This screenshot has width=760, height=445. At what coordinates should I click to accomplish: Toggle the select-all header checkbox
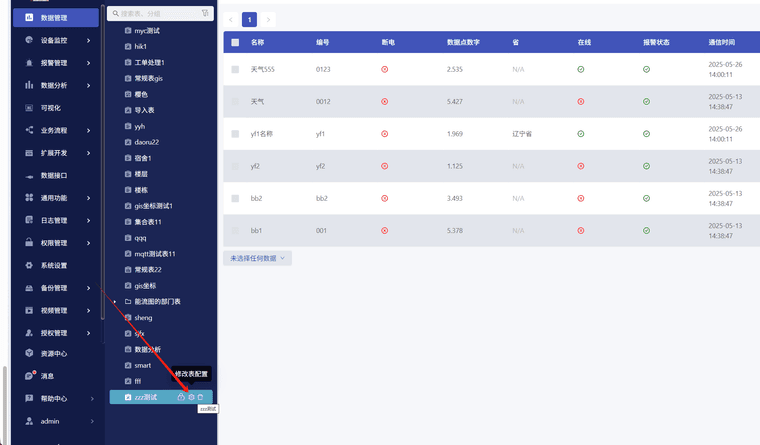click(x=235, y=42)
